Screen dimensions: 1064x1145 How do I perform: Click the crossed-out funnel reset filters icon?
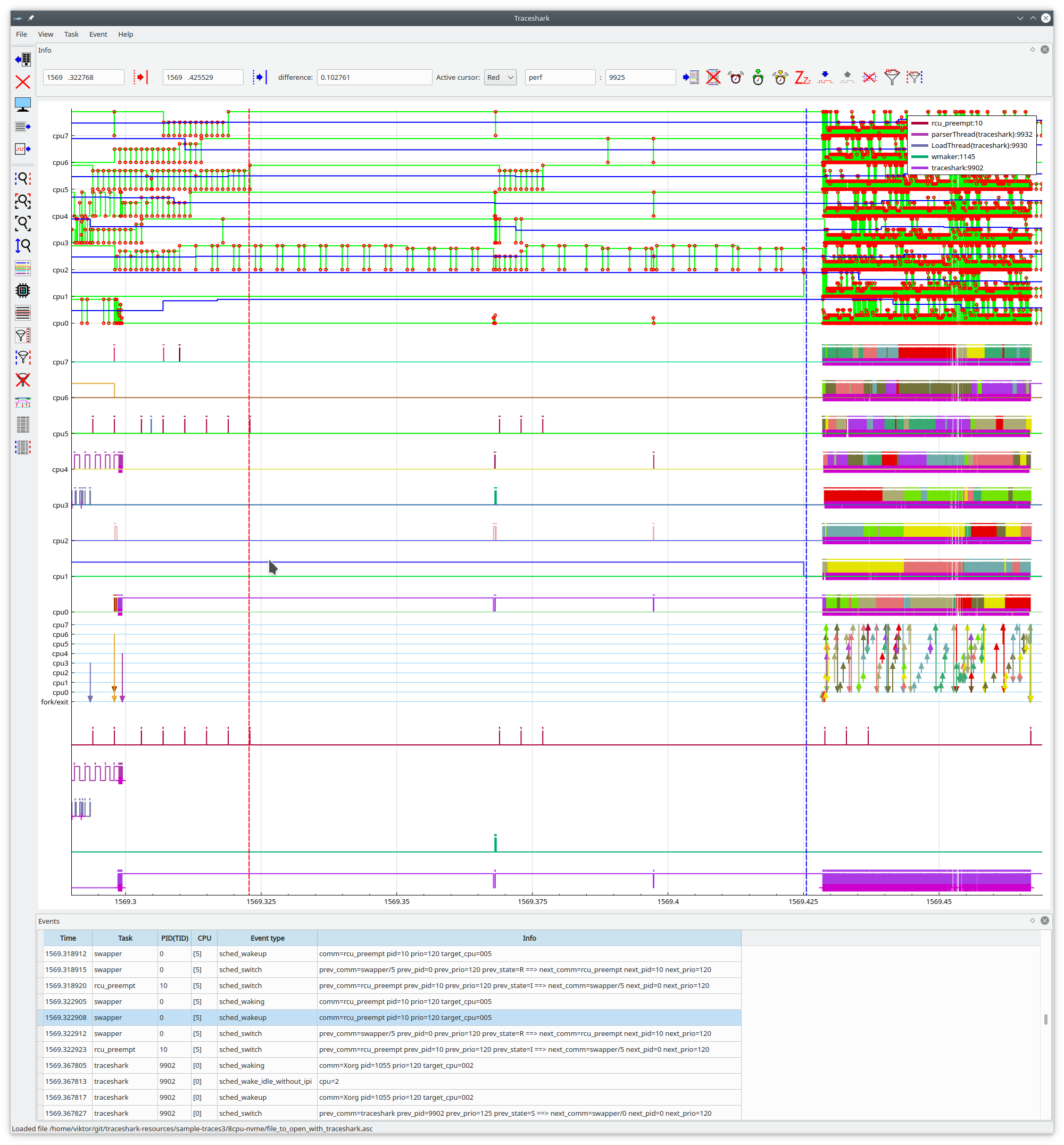coord(23,380)
